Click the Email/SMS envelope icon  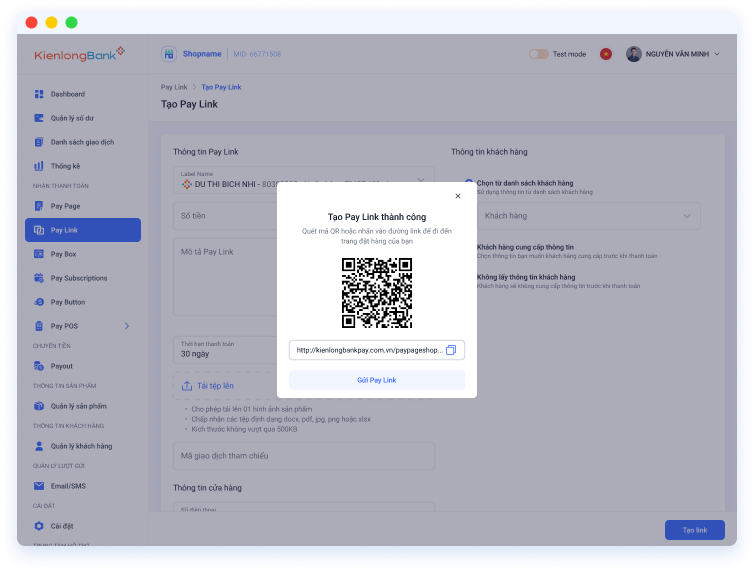39,486
